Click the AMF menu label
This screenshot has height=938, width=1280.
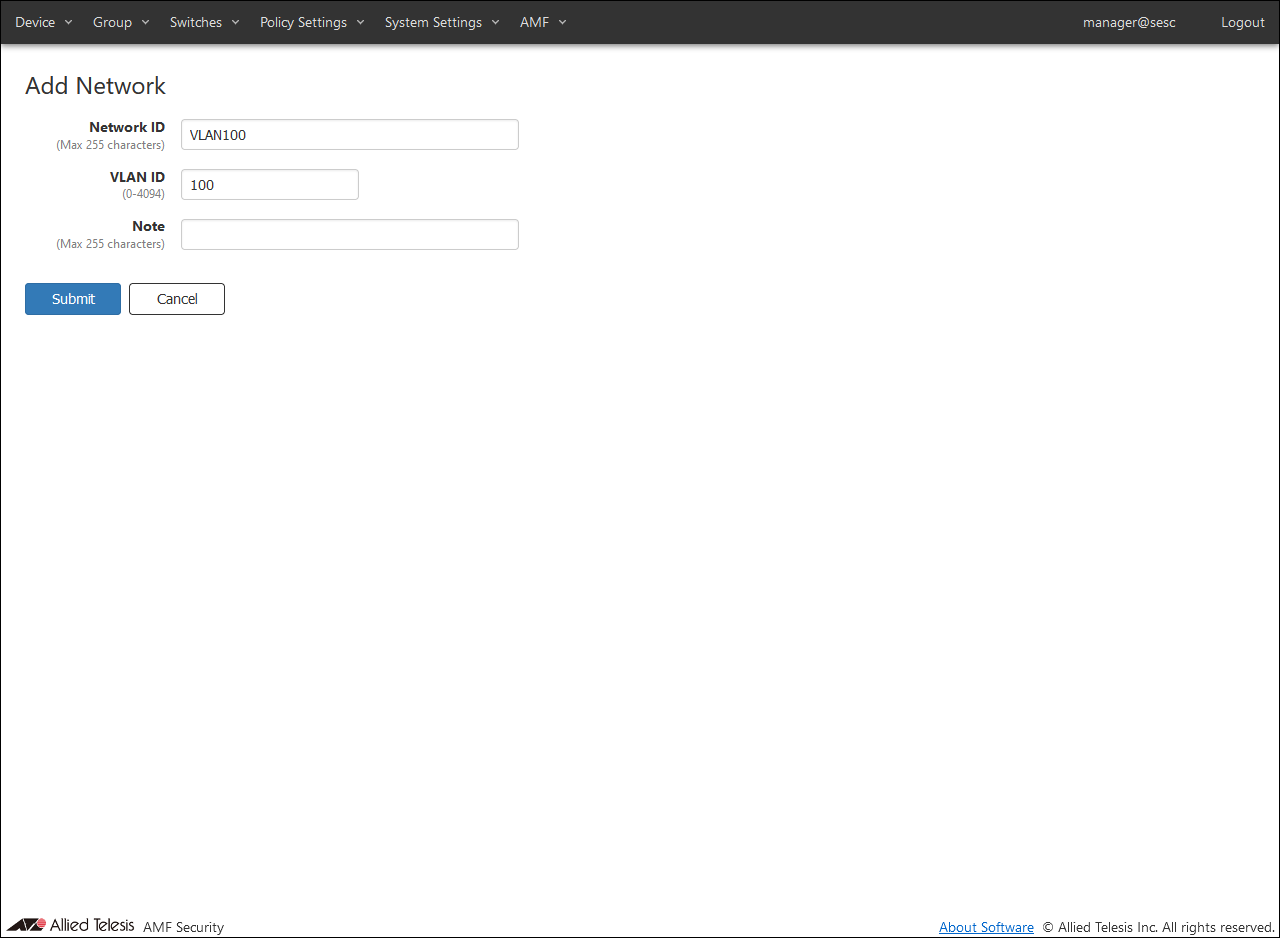(x=534, y=22)
